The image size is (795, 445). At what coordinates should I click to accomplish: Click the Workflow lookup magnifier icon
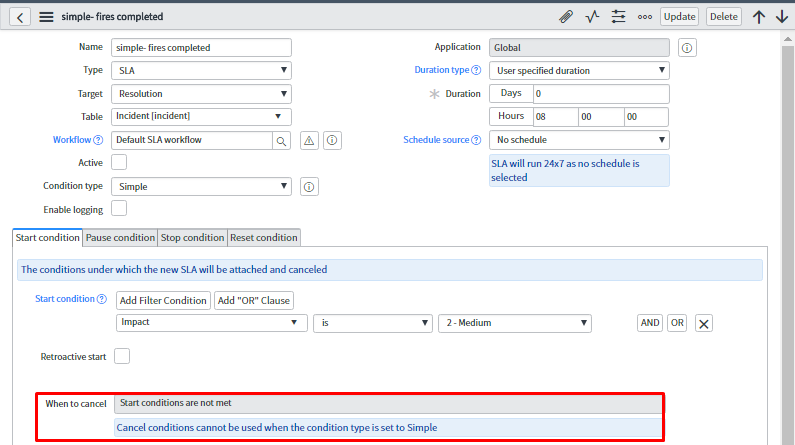tap(281, 140)
